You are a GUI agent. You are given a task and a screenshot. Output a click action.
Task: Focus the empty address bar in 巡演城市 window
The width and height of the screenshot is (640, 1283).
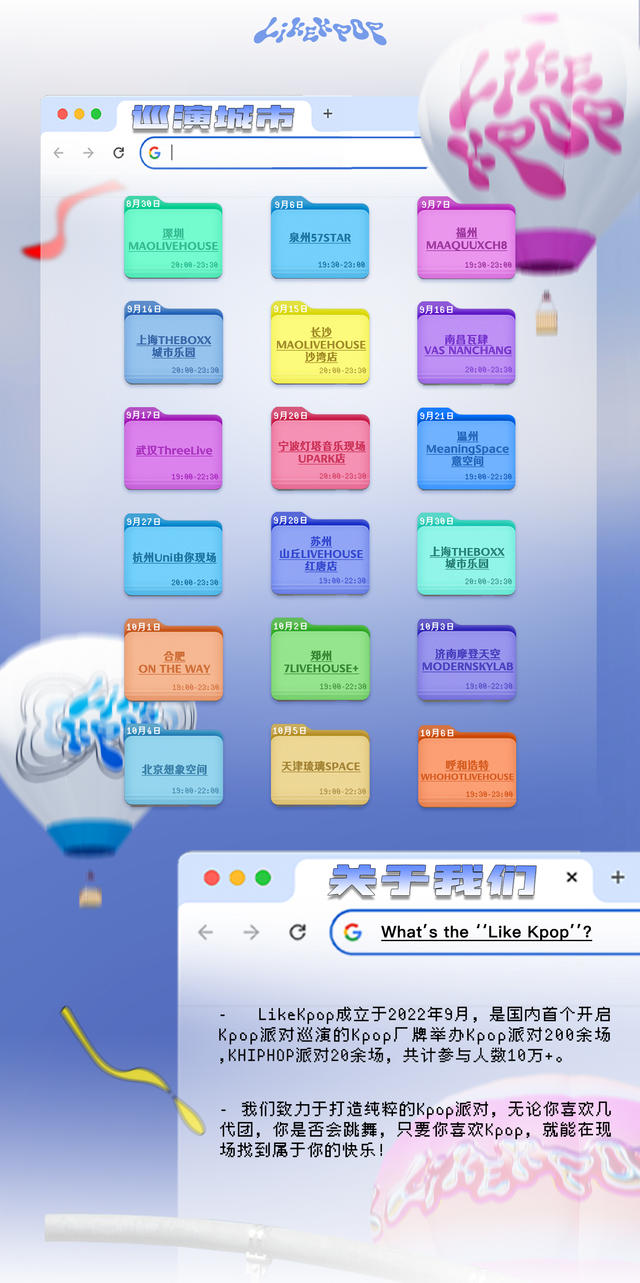tap(285, 153)
